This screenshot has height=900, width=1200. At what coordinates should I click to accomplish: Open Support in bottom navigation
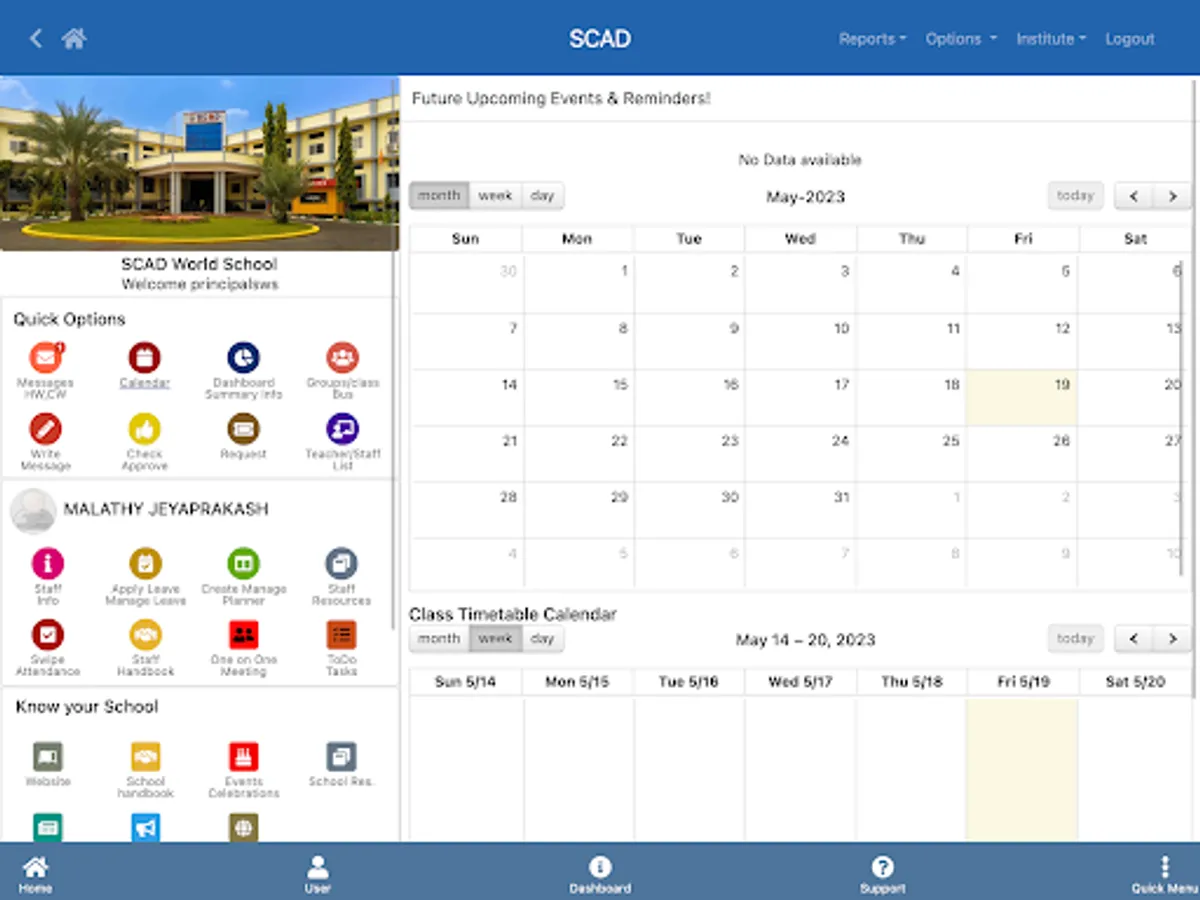click(882, 875)
